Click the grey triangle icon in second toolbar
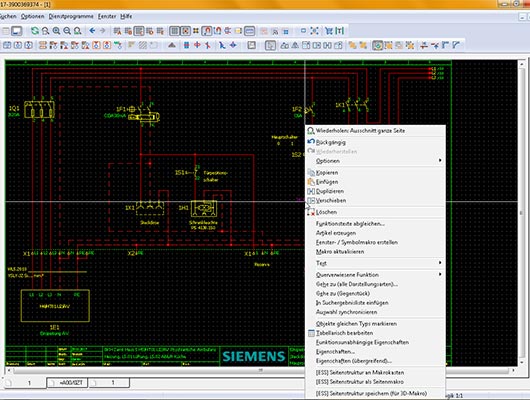Screen dimensions: 530x400 [172, 45]
